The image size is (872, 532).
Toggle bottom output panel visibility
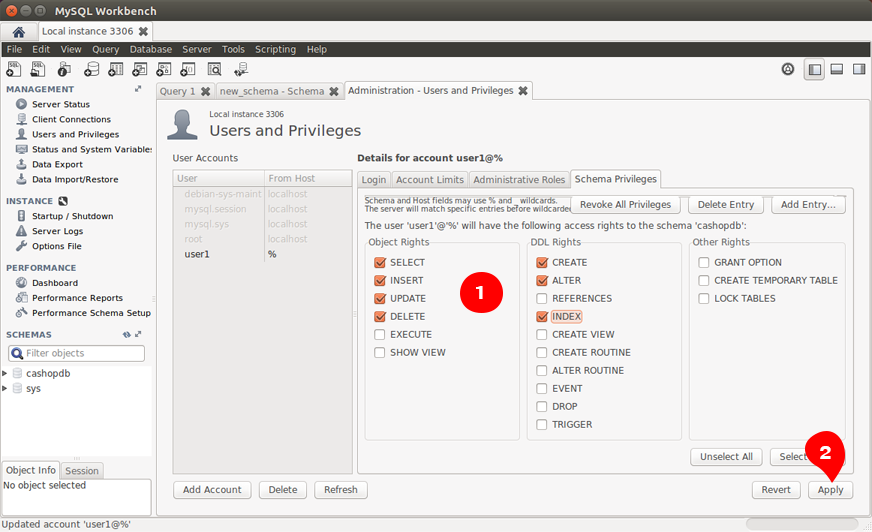[x=836, y=69]
